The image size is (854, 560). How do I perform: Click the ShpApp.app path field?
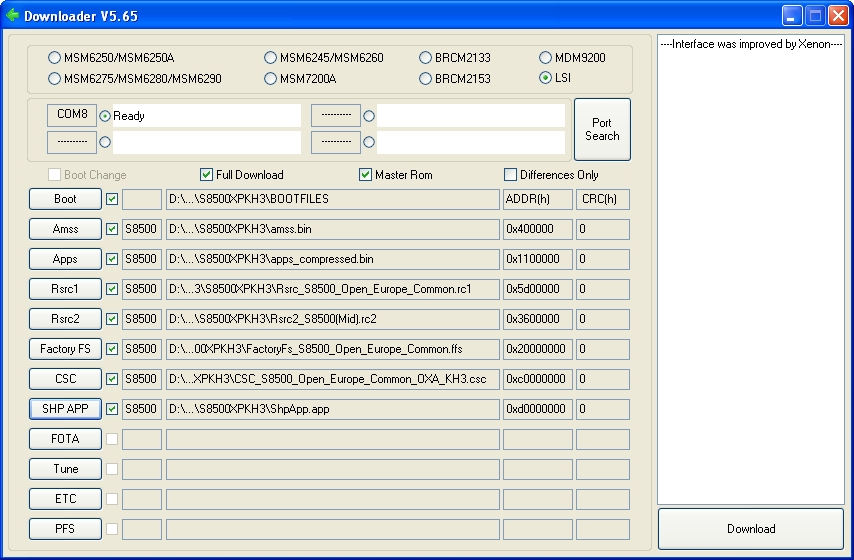click(333, 409)
